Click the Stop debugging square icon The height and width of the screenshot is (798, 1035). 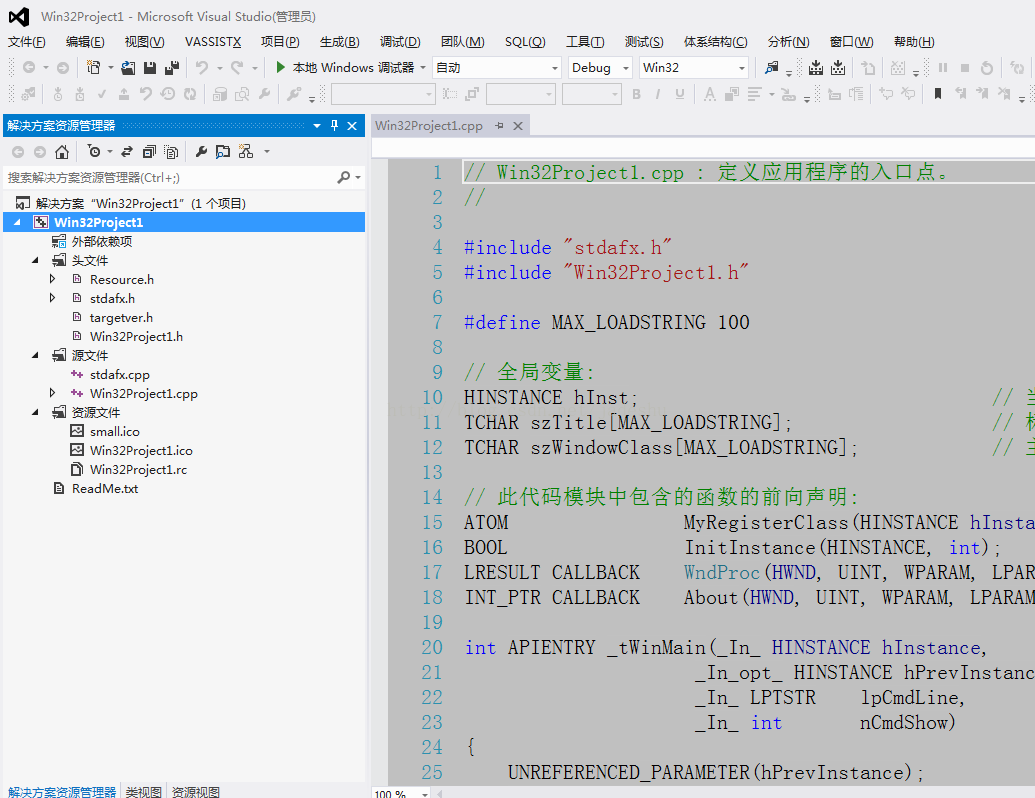coord(964,67)
